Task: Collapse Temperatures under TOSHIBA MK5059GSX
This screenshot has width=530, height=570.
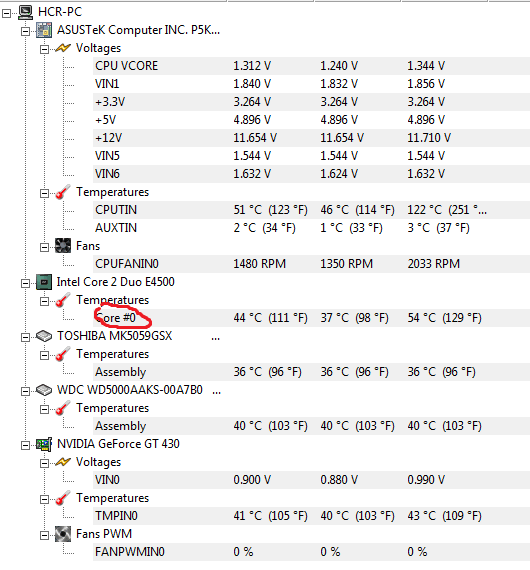Action: coord(44,356)
